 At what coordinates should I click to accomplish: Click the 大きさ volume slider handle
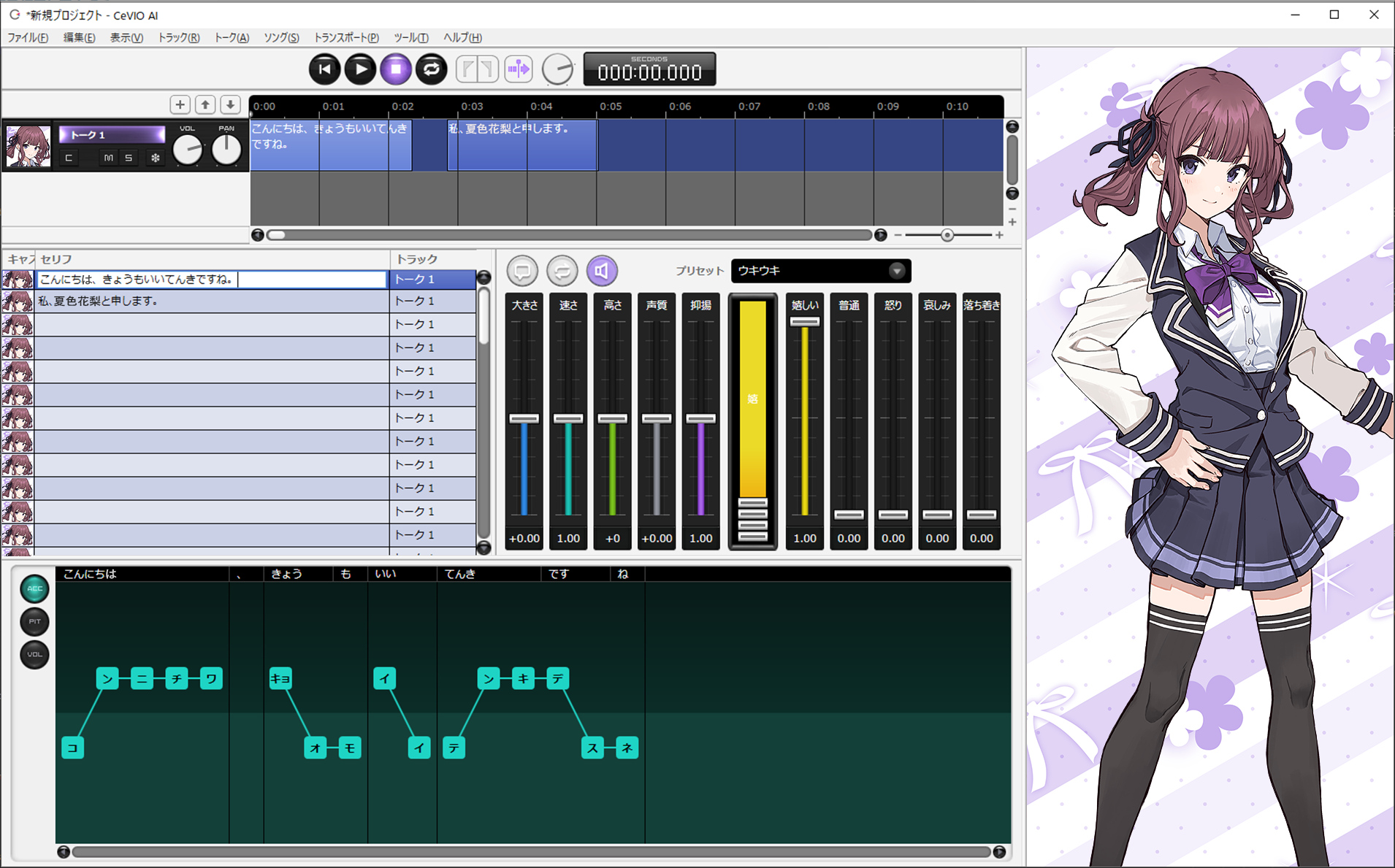coord(524,418)
